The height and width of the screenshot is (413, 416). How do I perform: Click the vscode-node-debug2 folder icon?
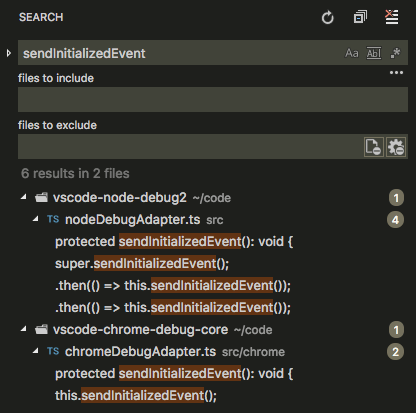41,197
